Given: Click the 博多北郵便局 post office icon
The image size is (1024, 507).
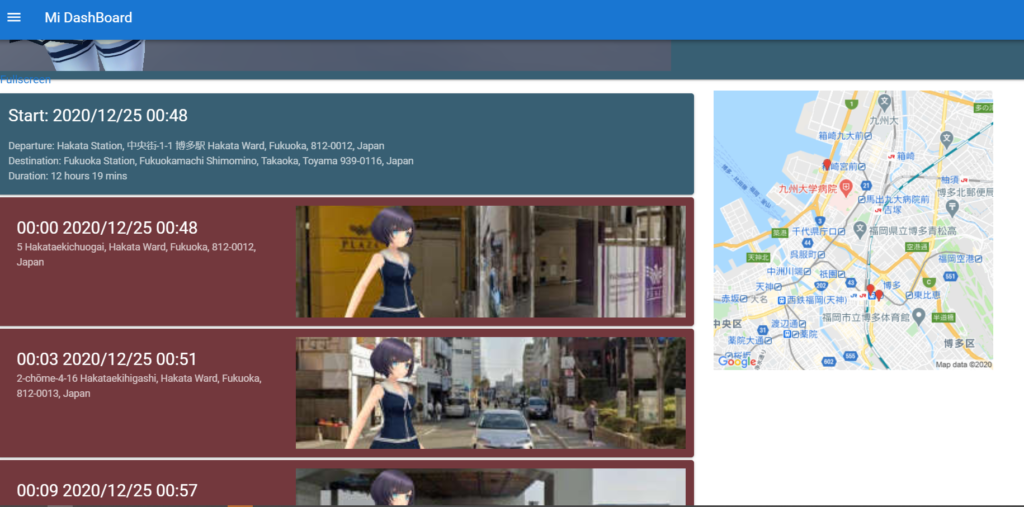Looking at the screenshot, I should (951, 206).
